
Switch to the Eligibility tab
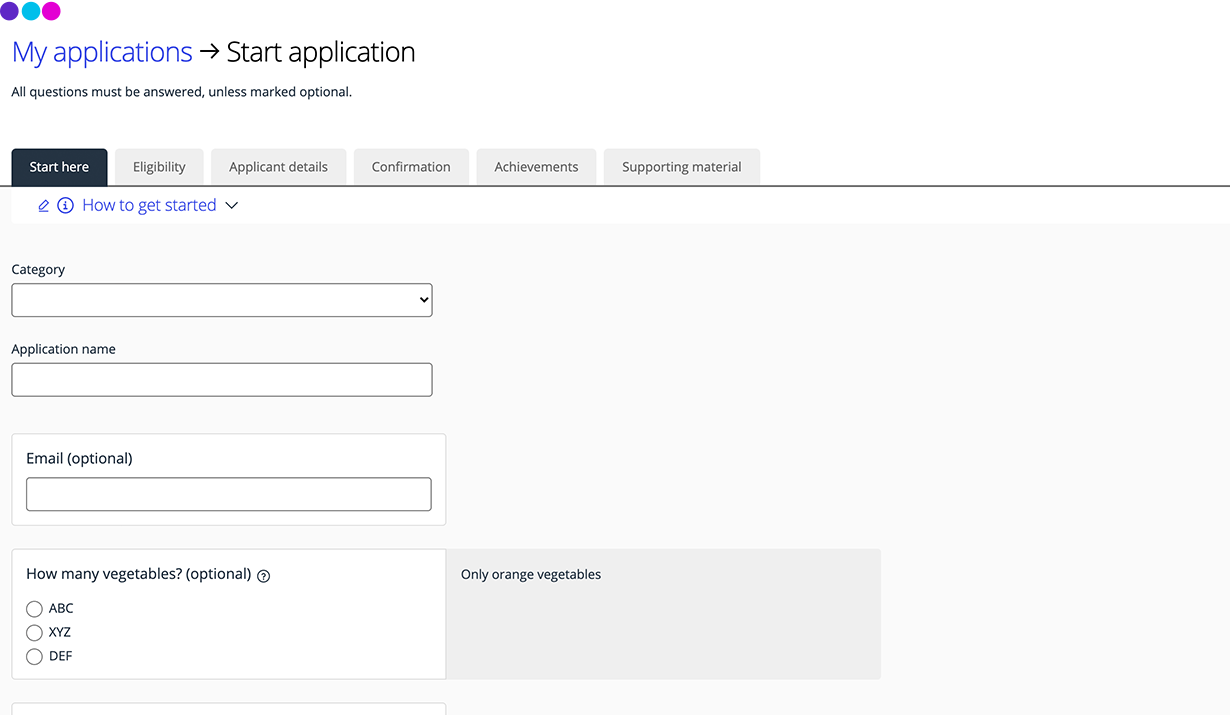(x=159, y=167)
